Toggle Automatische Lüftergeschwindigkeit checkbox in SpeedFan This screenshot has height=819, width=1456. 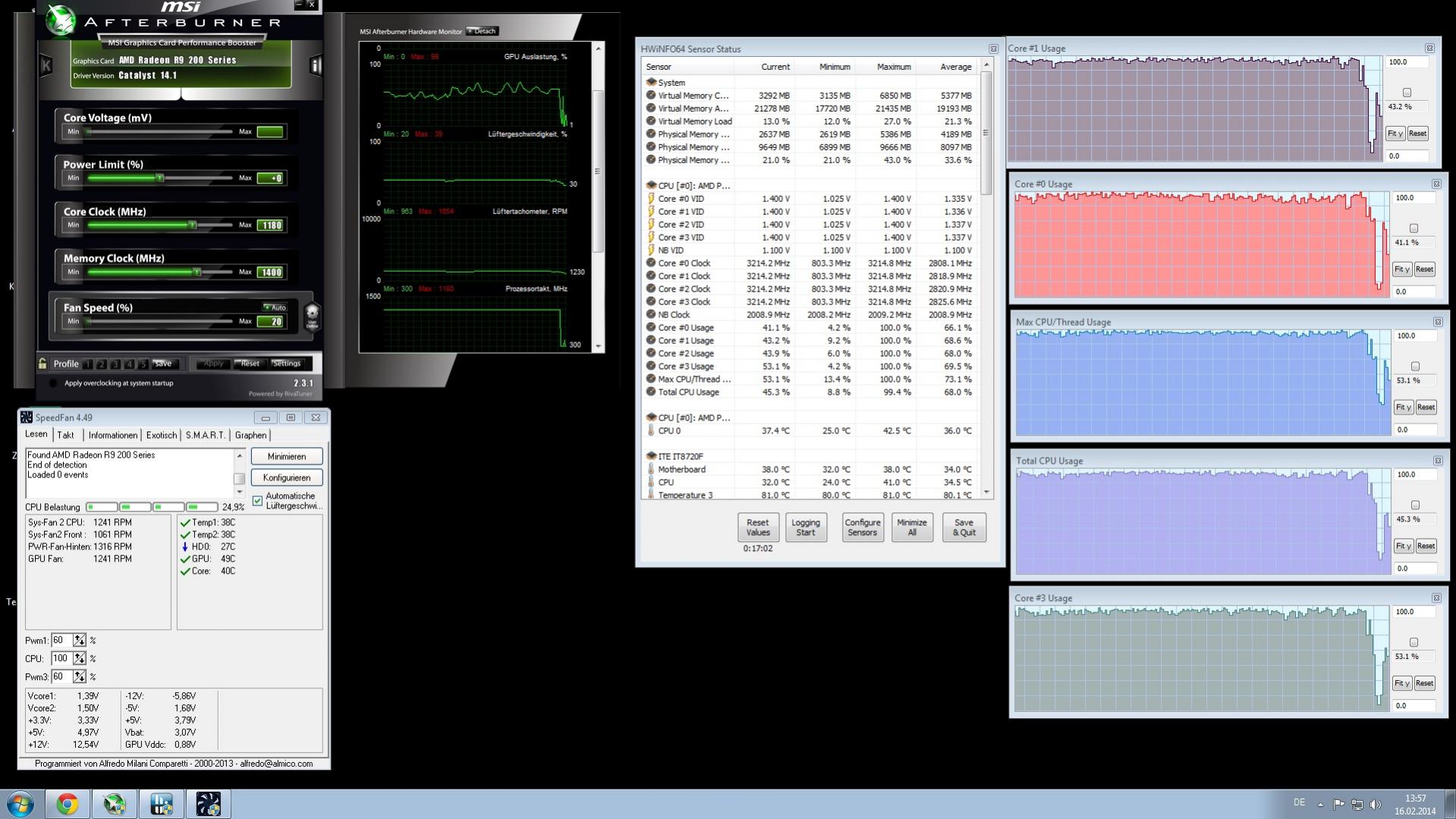click(x=258, y=501)
